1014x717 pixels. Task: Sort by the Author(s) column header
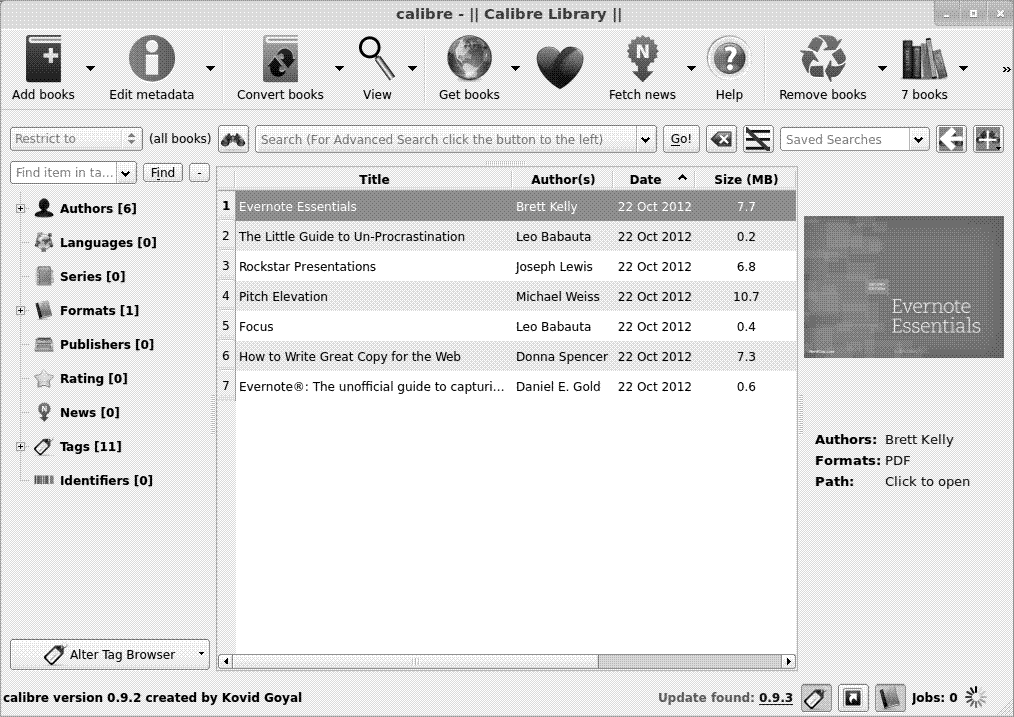(563, 179)
